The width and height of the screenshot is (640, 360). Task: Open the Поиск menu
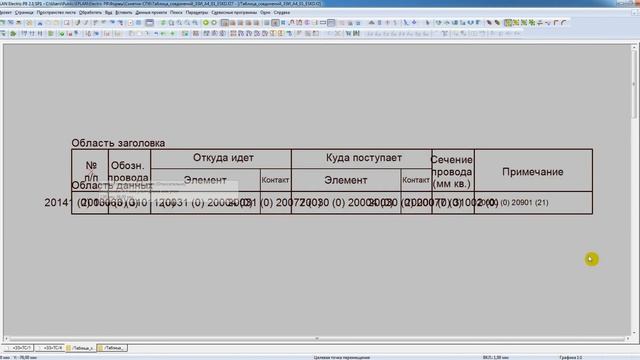[x=176, y=13]
